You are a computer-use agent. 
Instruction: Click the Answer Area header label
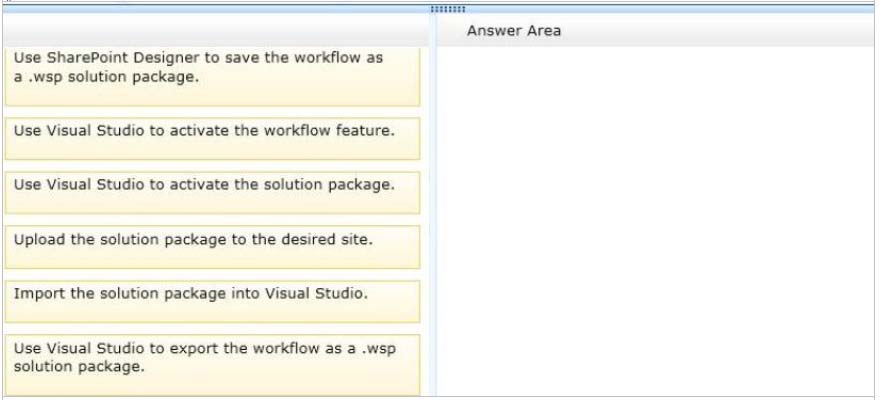(513, 31)
